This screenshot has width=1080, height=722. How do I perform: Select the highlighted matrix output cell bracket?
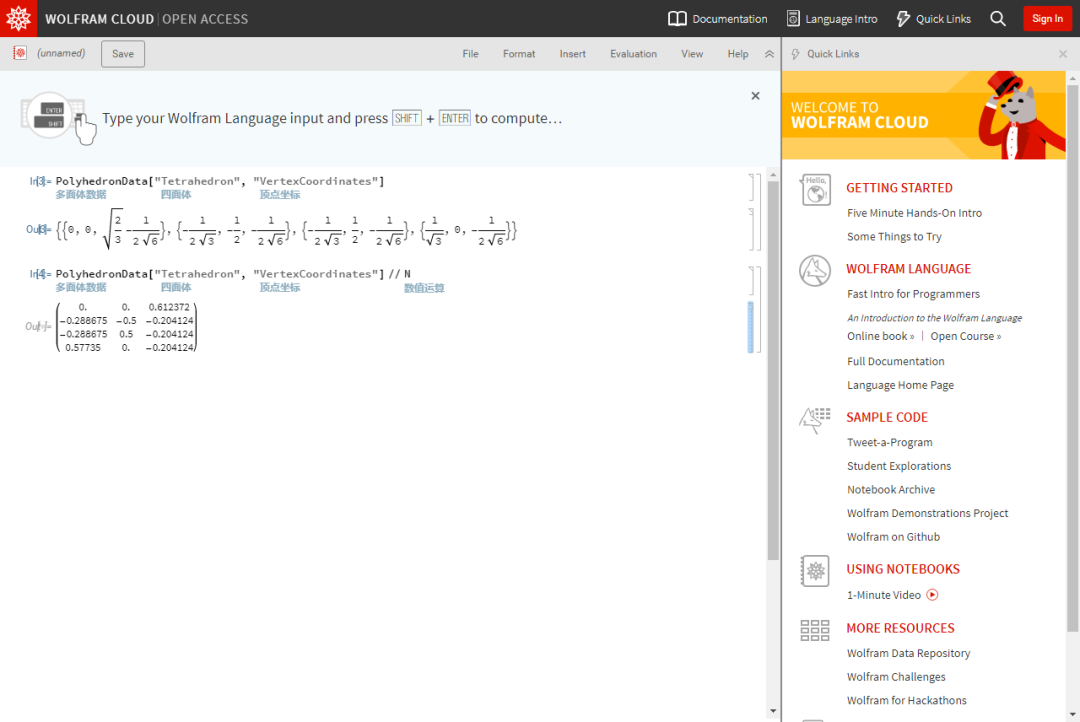(x=751, y=327)
